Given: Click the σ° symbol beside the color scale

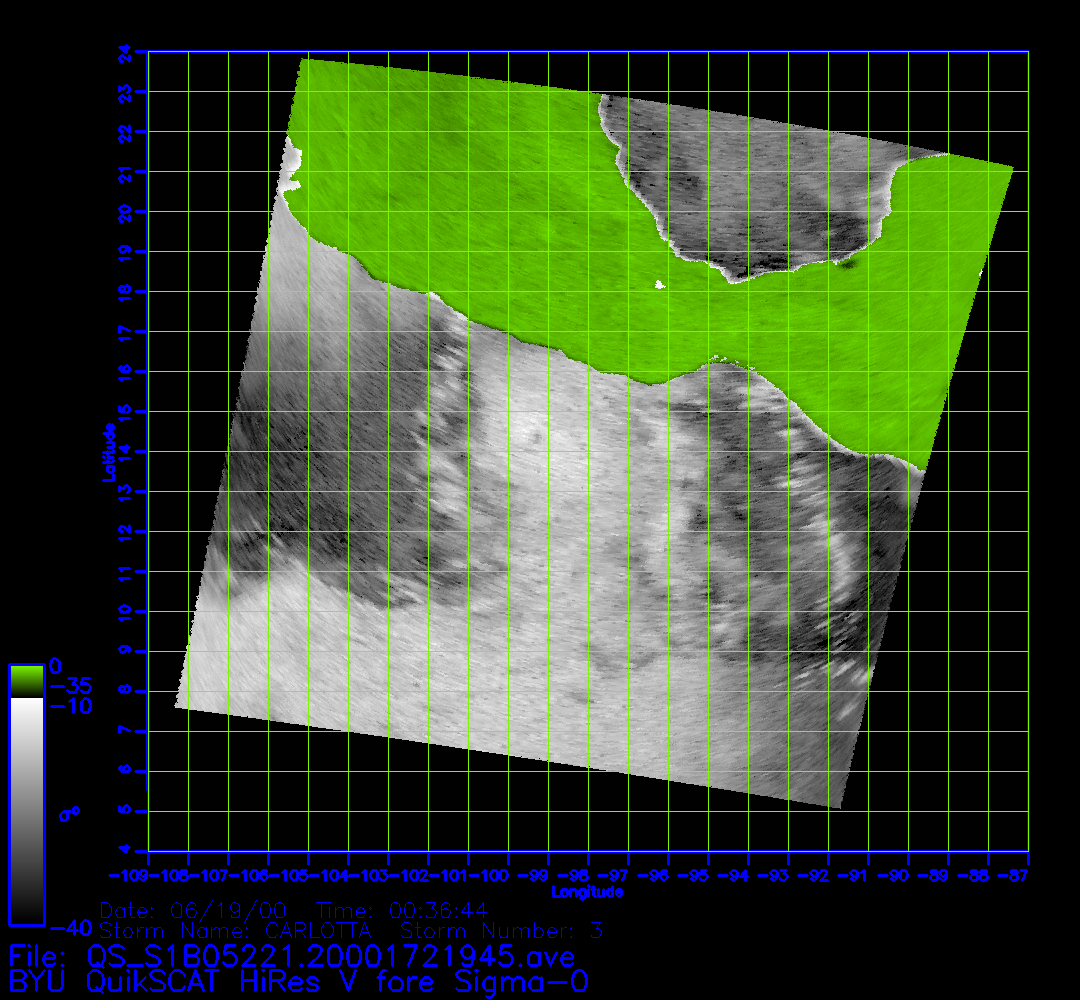Looking at the screenshot, I should point(69,815).
